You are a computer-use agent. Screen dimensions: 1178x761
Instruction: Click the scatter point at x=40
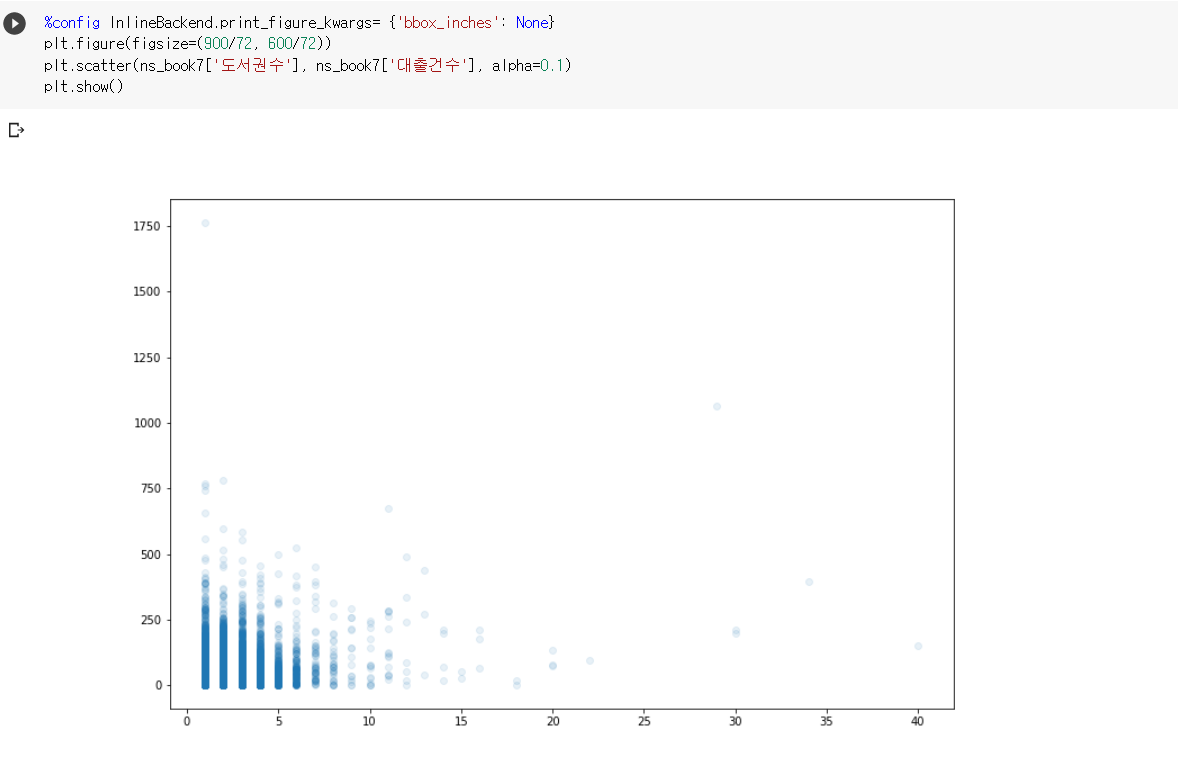[918, 646]
